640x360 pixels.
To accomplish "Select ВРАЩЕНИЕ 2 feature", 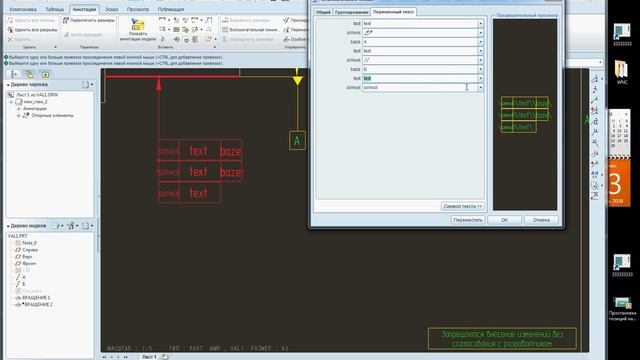I will coord(33,304).
